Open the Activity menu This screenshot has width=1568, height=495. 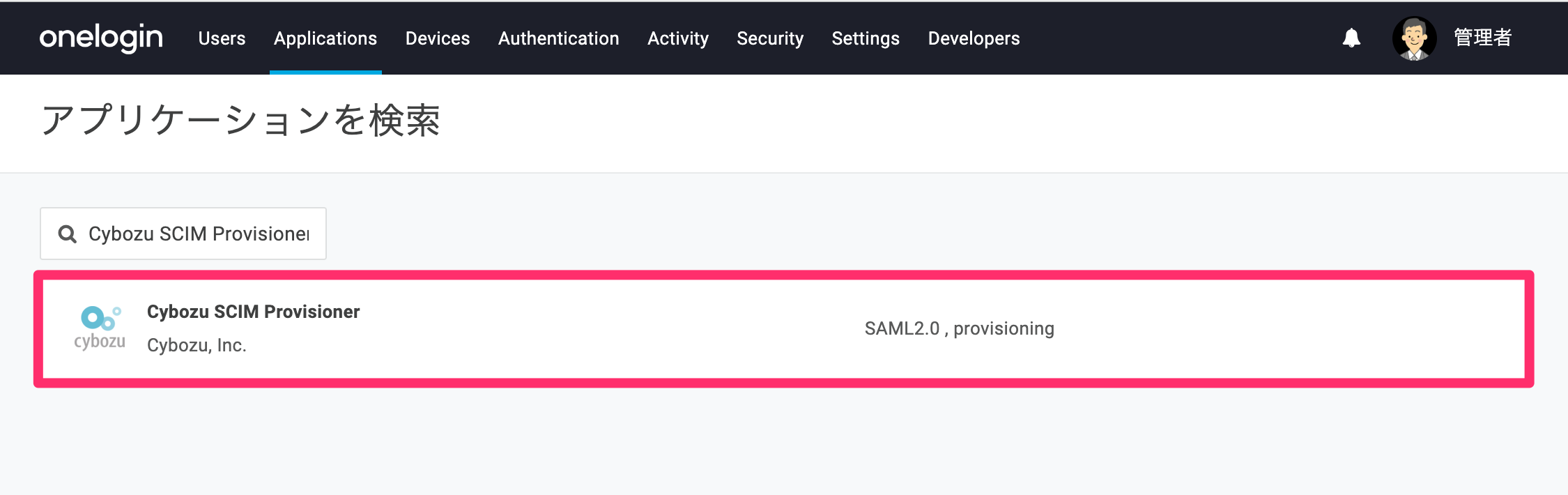point(678,38)
